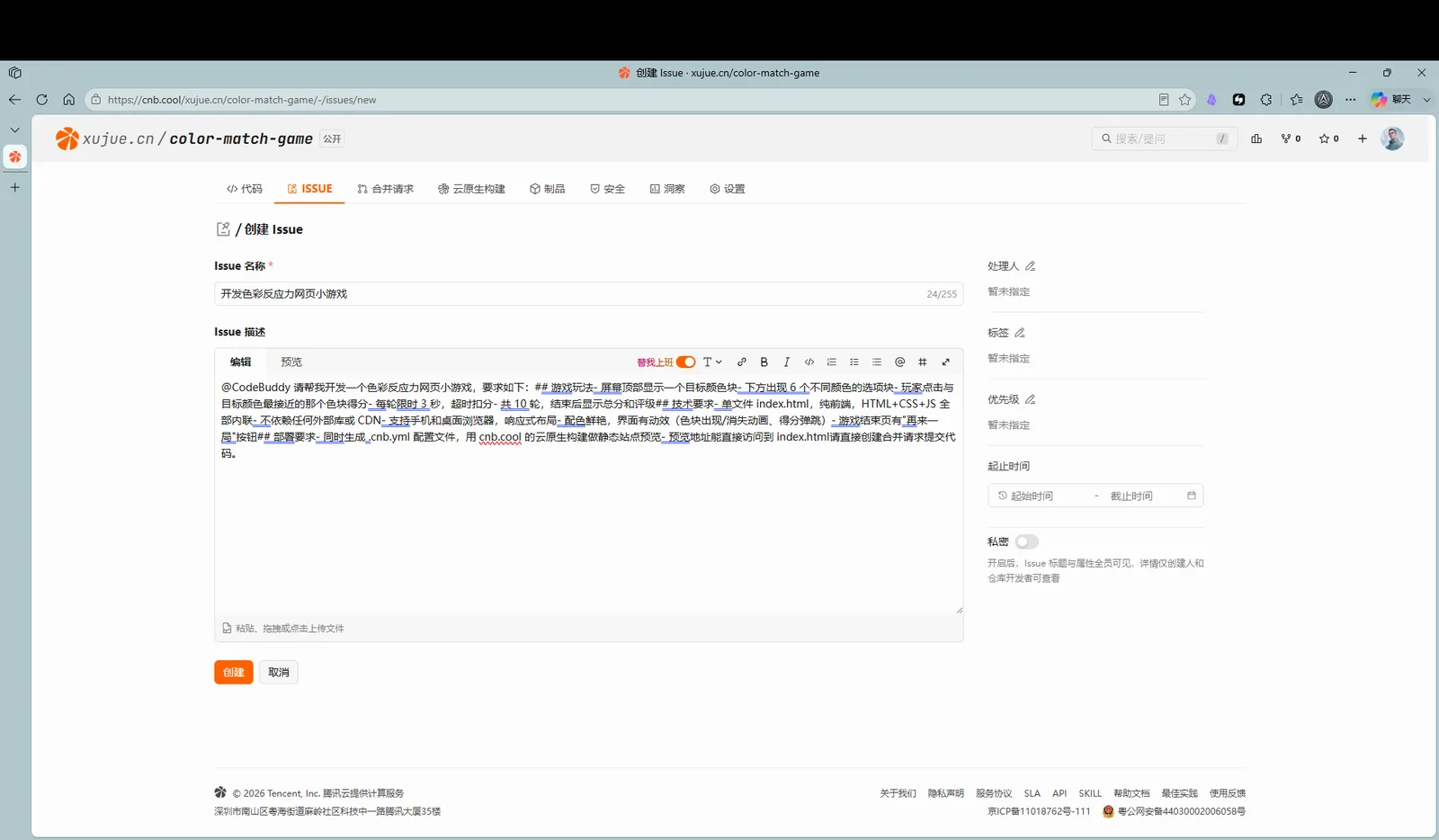Image resolution: width=1439 pixels, height=840 pixels.
Task: Open the xujue.cn owner link
Action: [x=119, y=139]
